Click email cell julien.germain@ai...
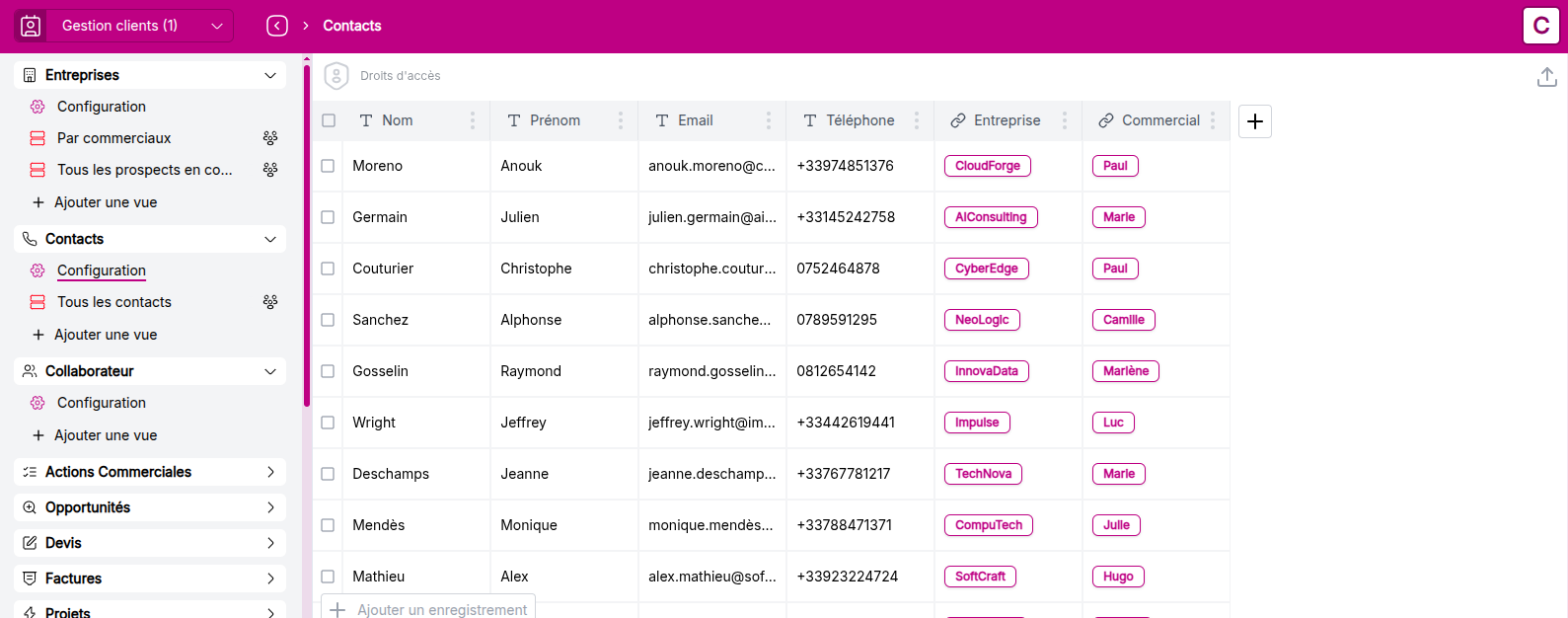This screenshot has height=618, width=1568. tap(712, 217)
